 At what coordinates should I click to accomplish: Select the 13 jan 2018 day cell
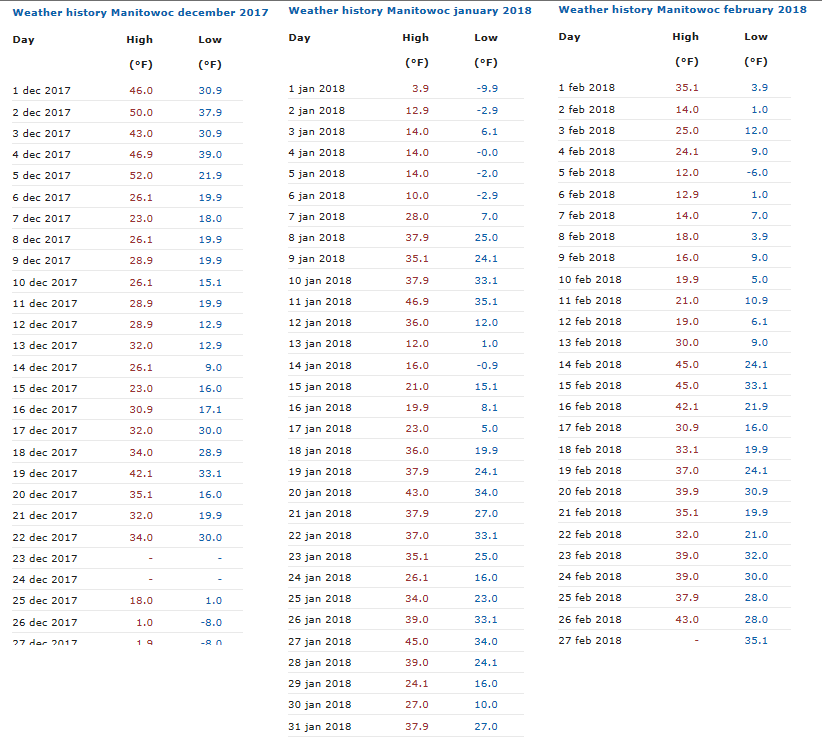[x=320, y=343]
